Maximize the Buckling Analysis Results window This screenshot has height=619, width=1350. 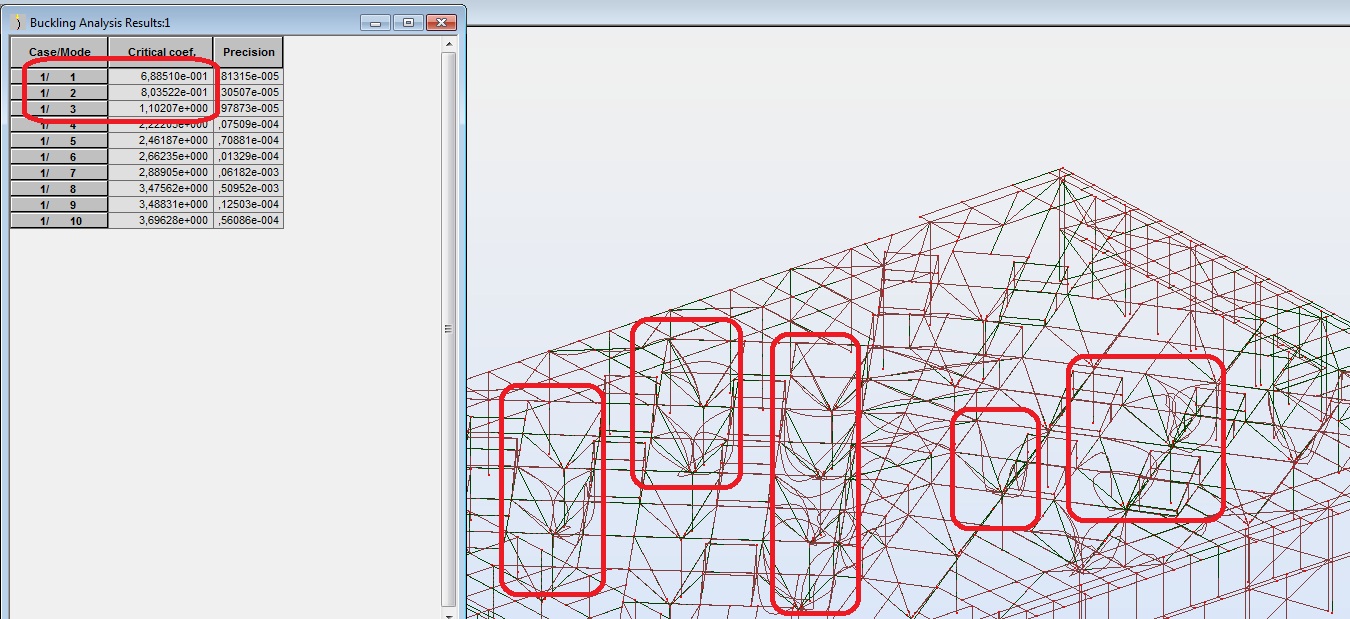[408, 22]
